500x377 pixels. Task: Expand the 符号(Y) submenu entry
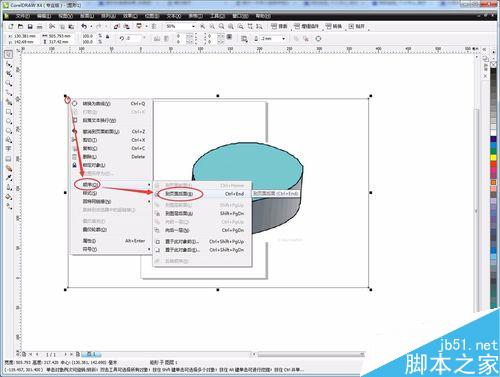click(112, 249)
